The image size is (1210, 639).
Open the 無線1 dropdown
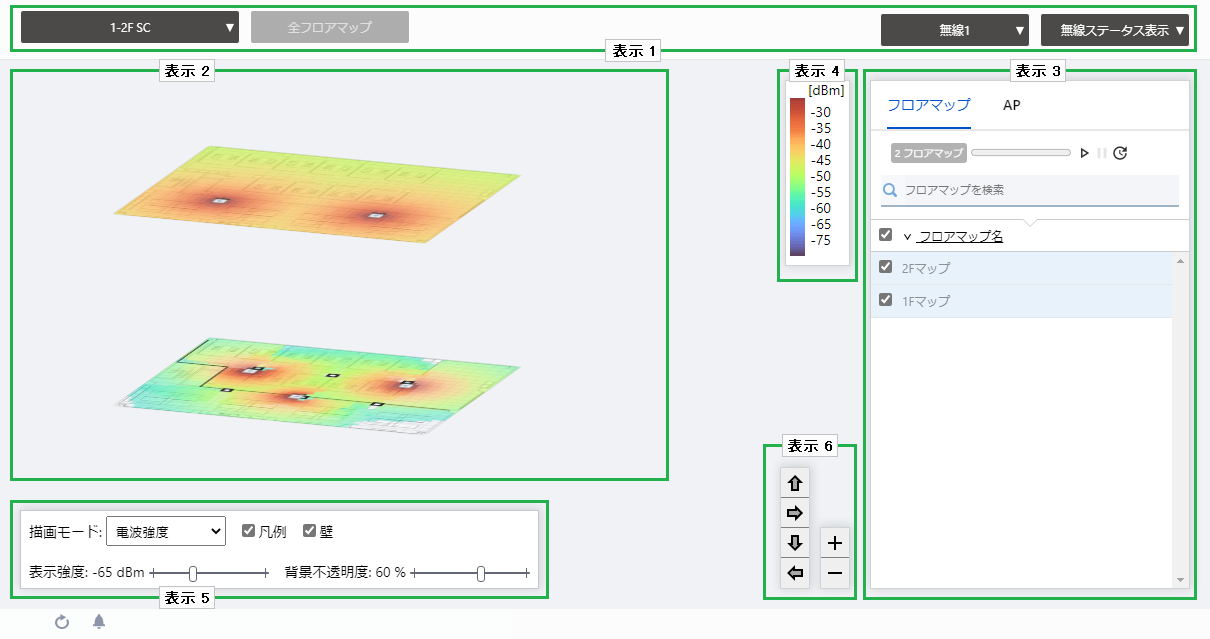click(x=955, y=30)
